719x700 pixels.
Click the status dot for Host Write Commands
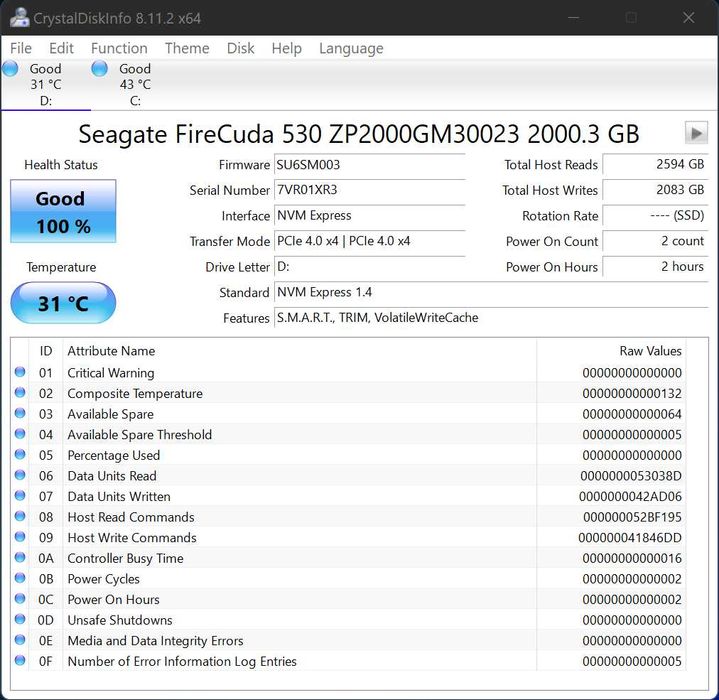[20, 537]
